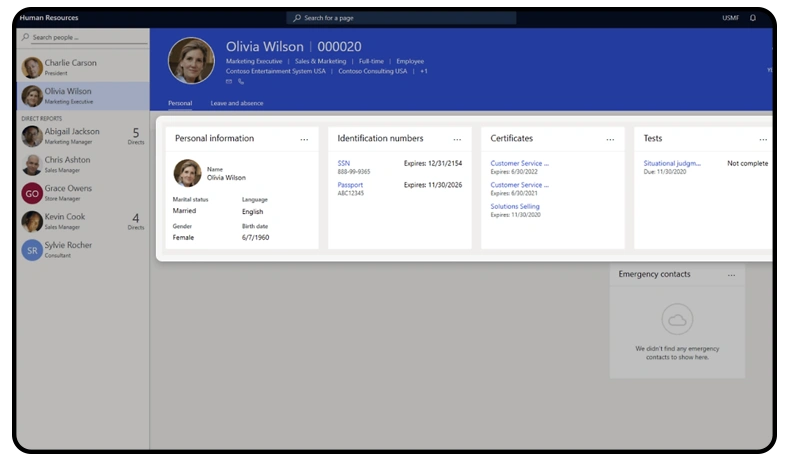Screen dimensions: 790x461
Task: Click the search people magnifier icon
Action: pos(26,37)
